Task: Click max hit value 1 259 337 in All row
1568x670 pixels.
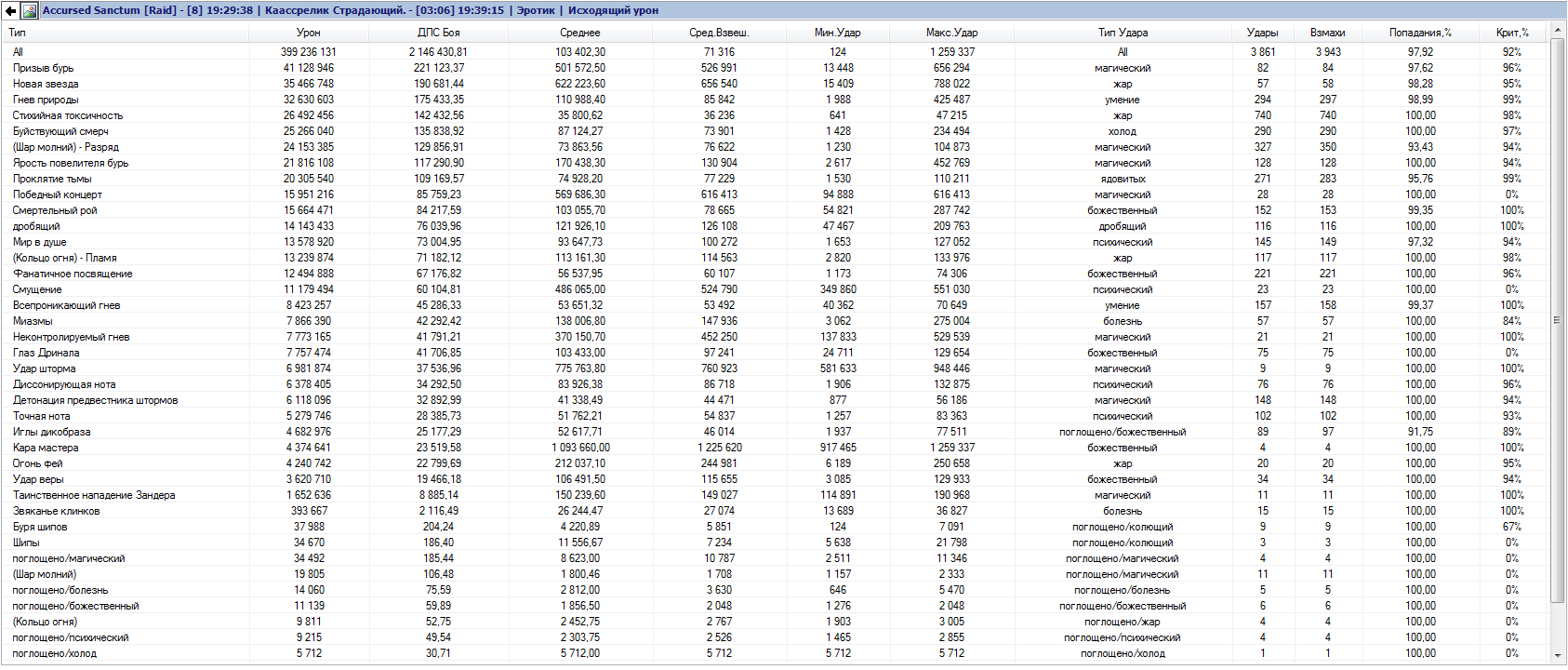Action: click(x=951, y=52)
